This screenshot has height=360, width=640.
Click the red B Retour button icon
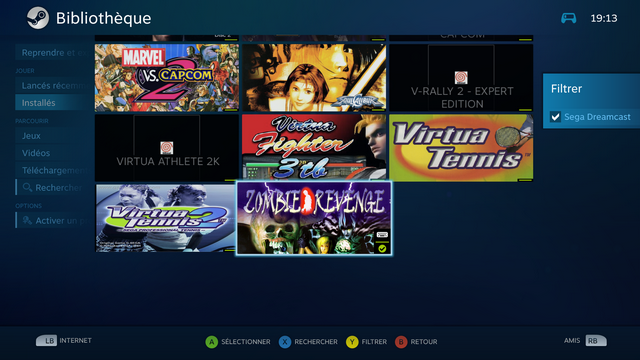click(401, 342)
